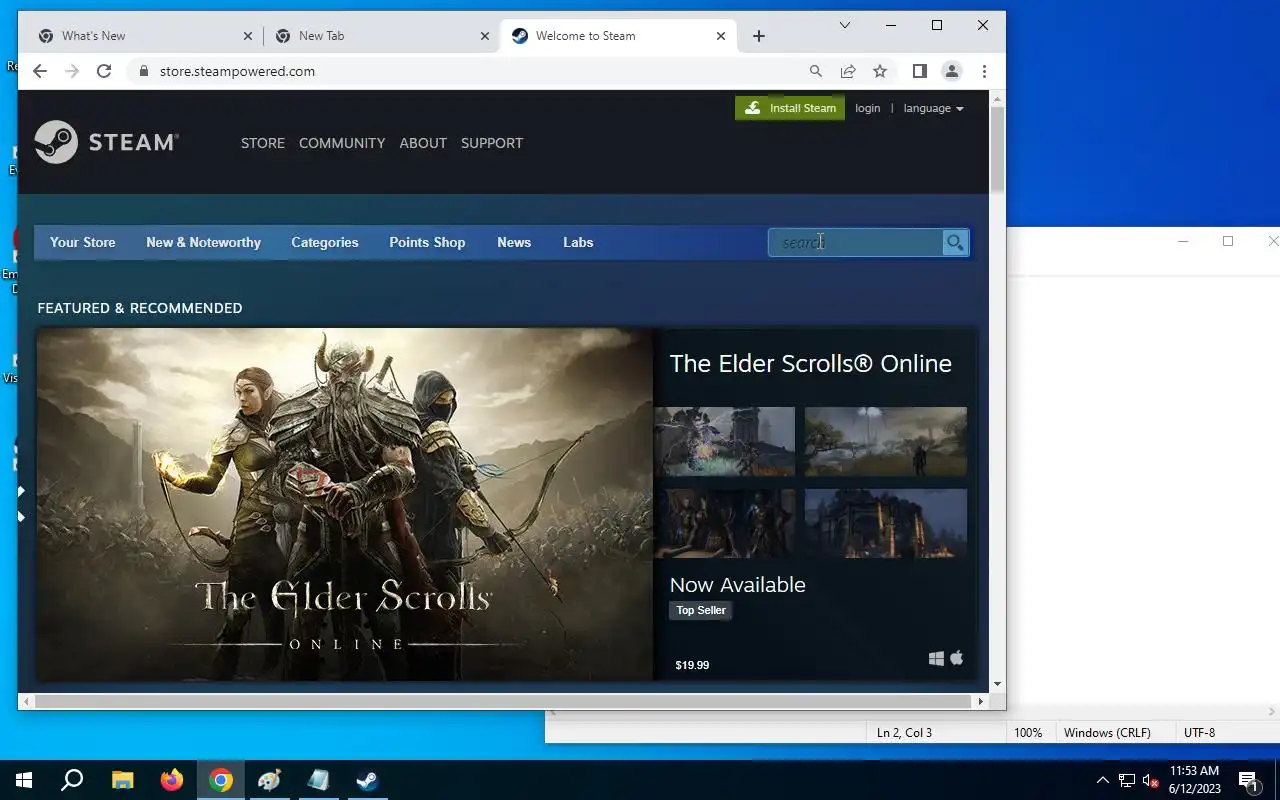Click the Chrome address bar URL

(237, 71)
